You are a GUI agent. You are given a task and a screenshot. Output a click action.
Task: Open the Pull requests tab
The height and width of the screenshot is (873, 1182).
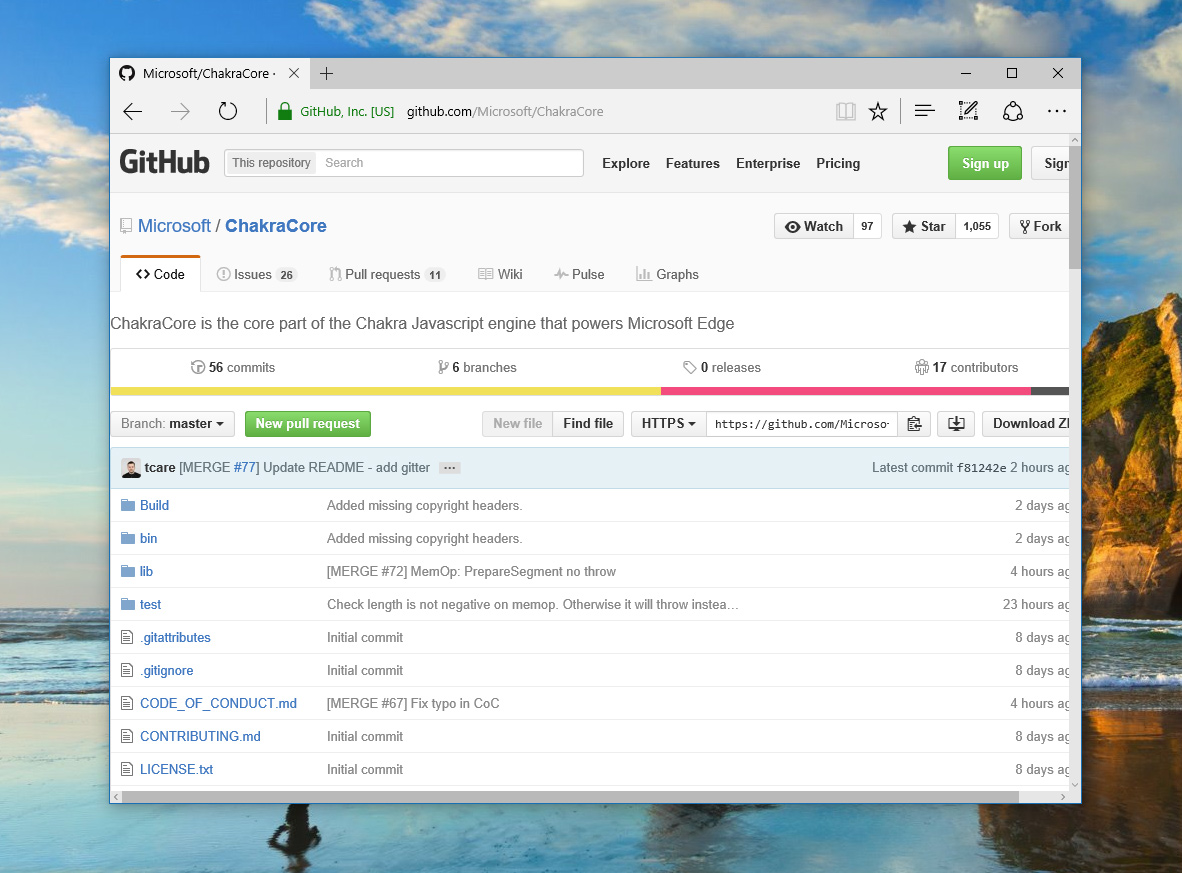pyautogui.click(x=386, y=275)
